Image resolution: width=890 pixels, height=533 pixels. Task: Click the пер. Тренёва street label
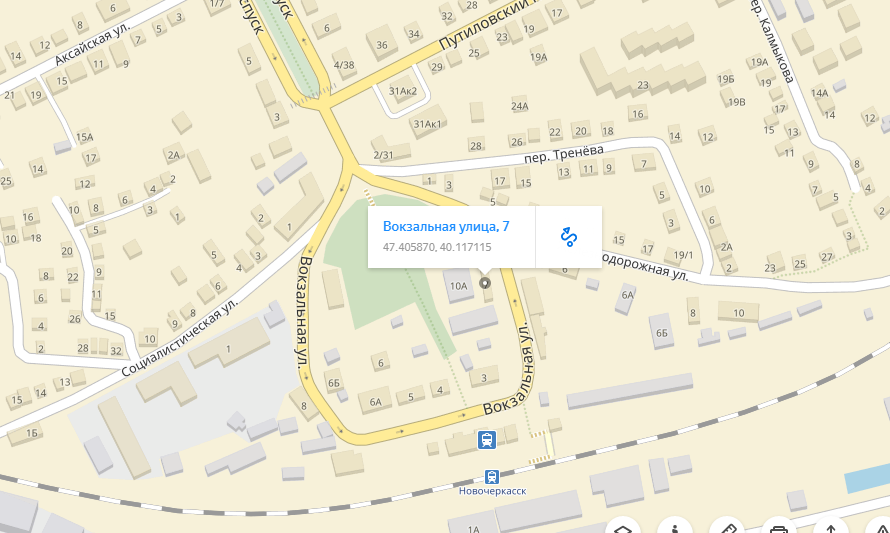(x=564, y=153)
